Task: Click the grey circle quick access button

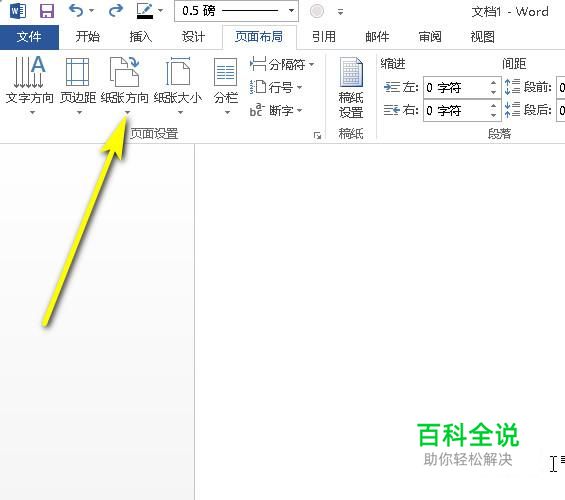Action: click(317, 11)
